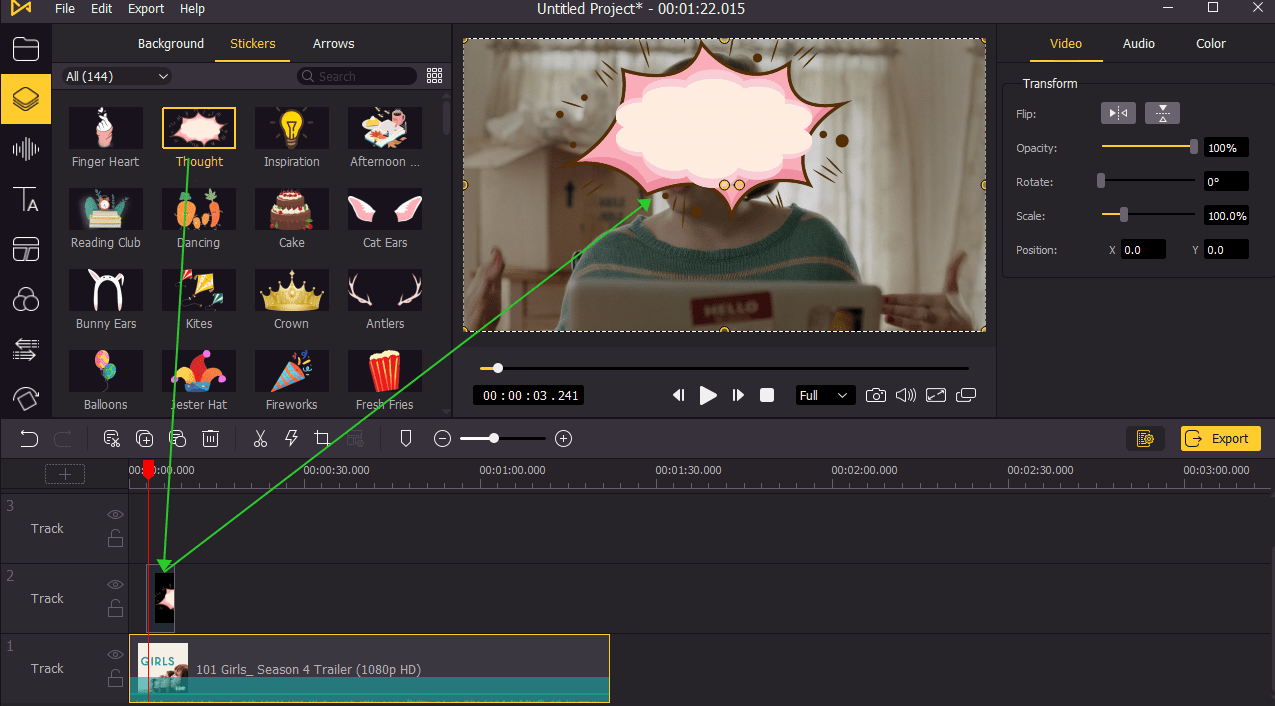Toggle visibility of Track 3
The width and height of the screenshot is (1275, 706).
click(114, 514)
